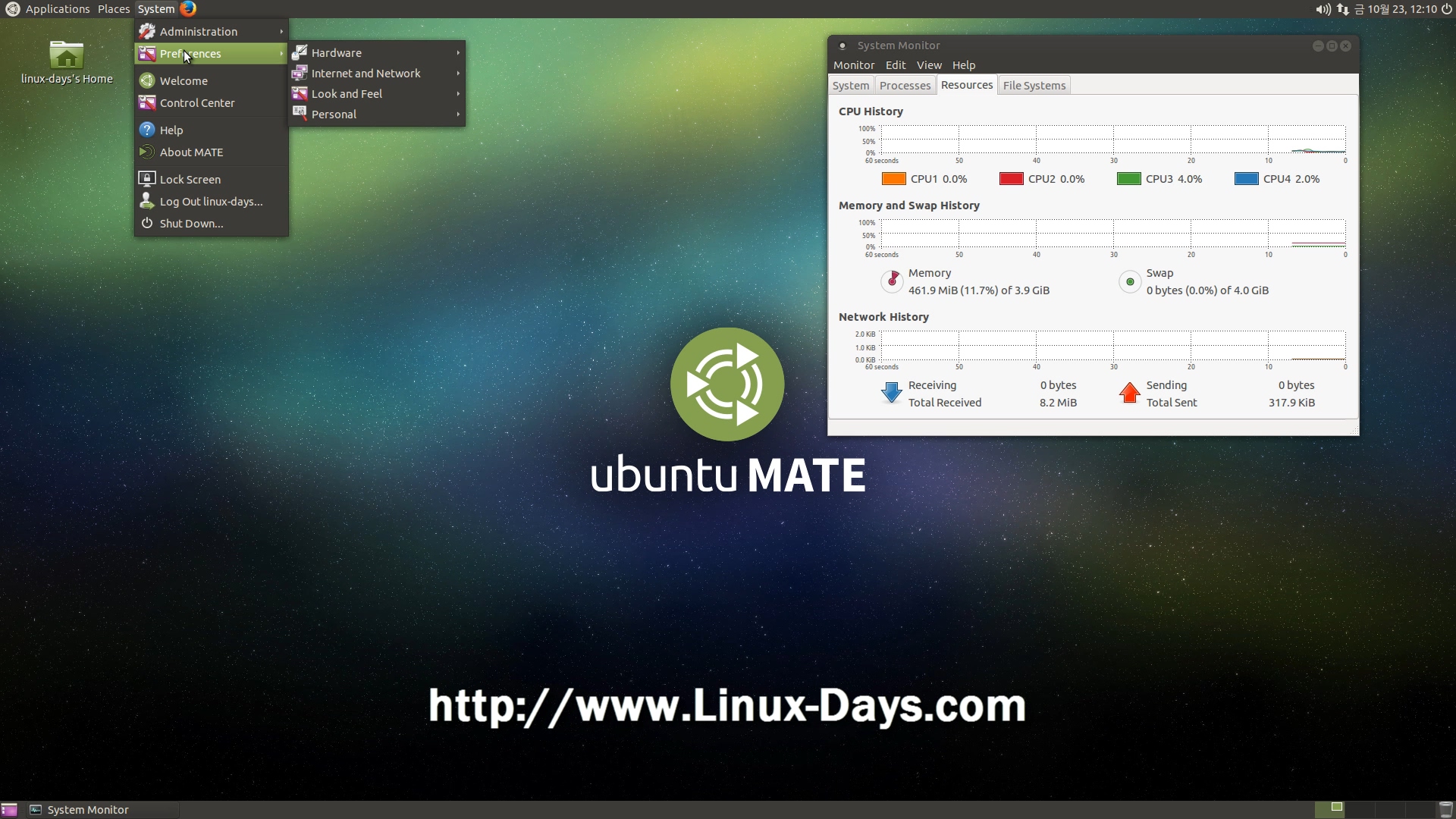Expand Internet and Network submenu arrow
Image resolution: width=1456 pixels, height=819 pixels.
pos(458,73)
